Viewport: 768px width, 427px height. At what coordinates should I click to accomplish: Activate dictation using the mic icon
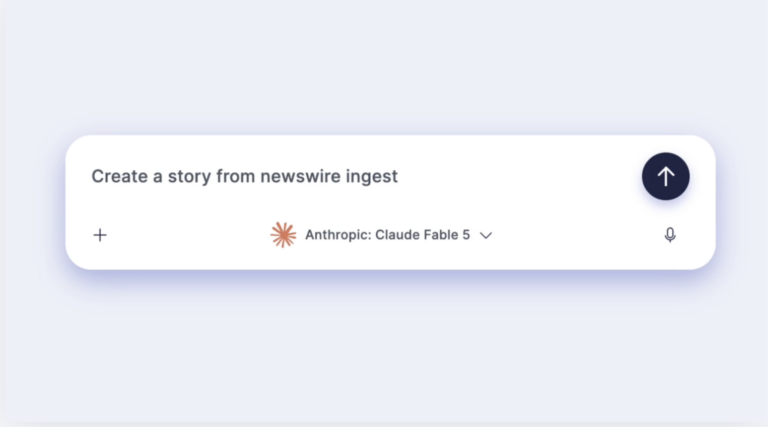click(x=670, y=235)
